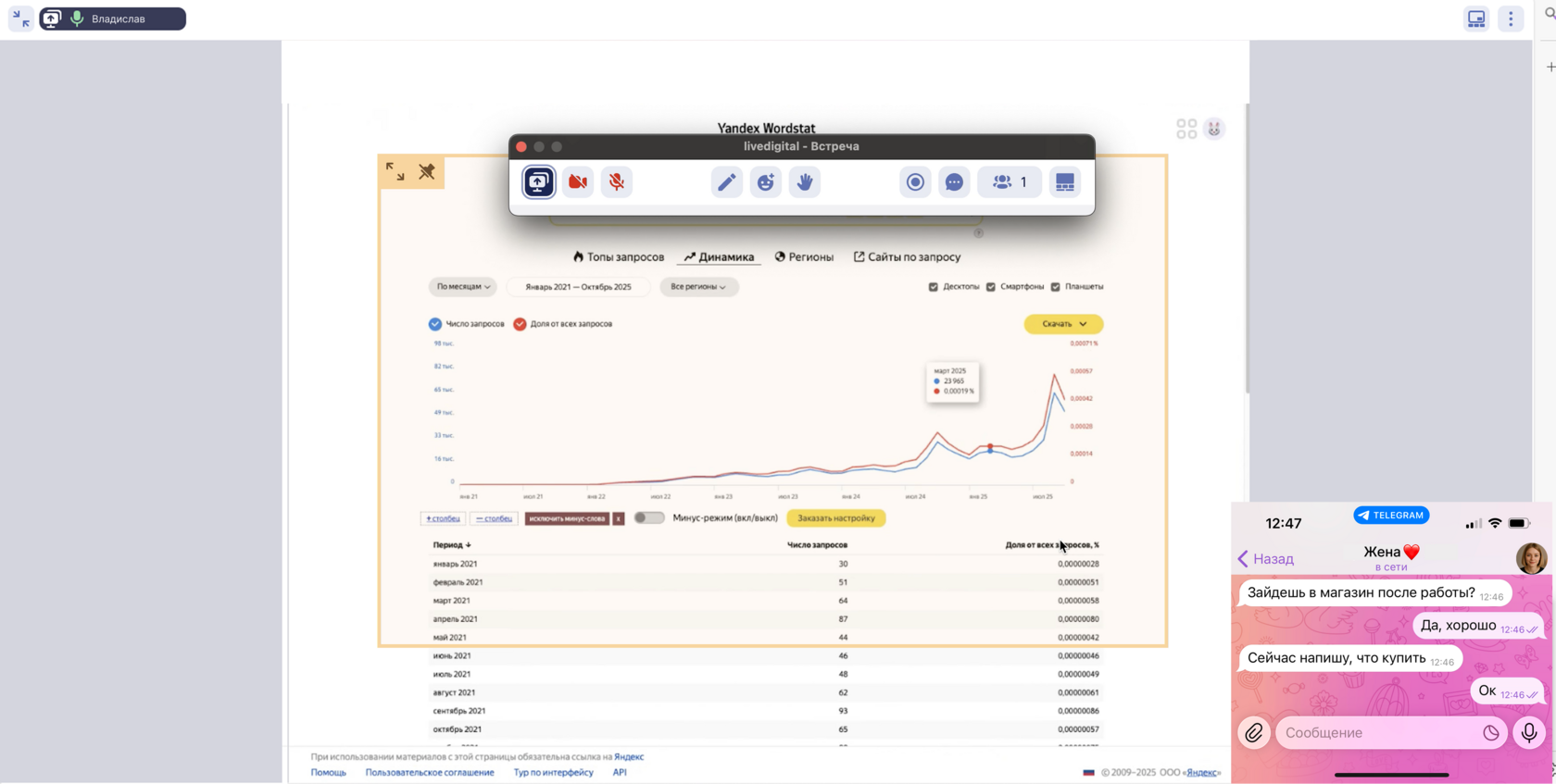Viewport: 1556px width, 784px height.
Task: Click the Russian flag language icon in footer
Action: pyautogui.click(x=1088, y=772)
